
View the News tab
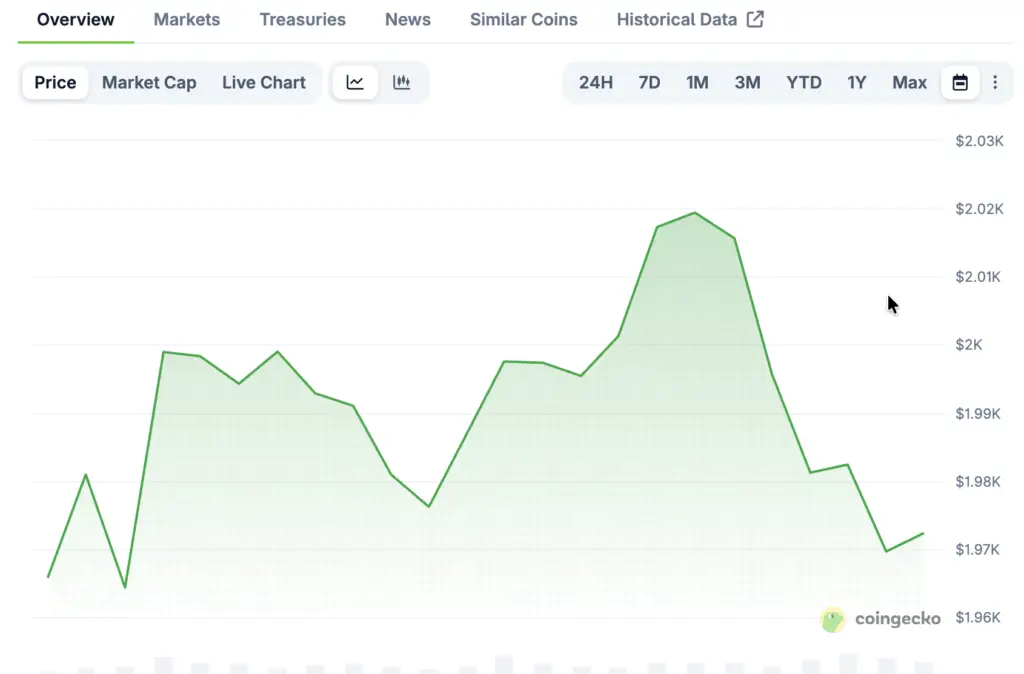click(x=408, y=19)
